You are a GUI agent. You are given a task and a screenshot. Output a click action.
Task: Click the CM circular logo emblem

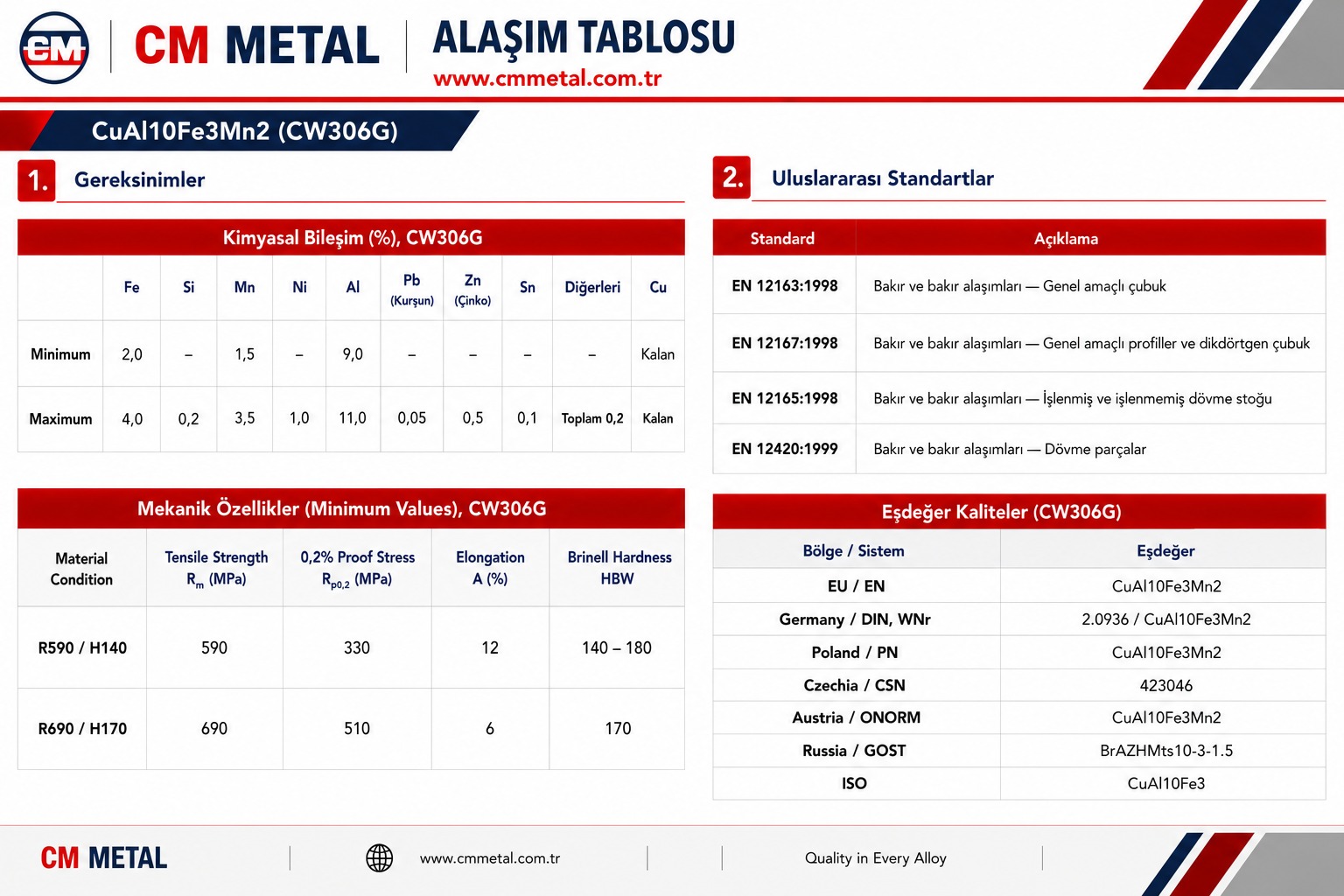point(54,48)
